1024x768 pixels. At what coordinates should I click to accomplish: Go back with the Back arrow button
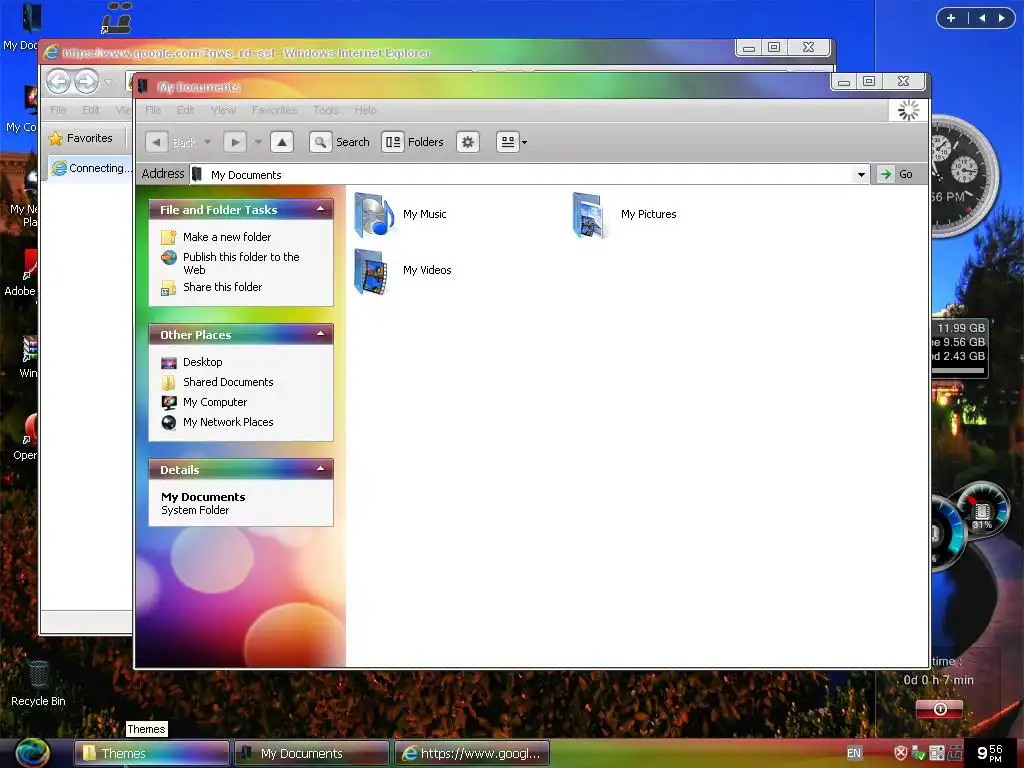click(157, 142)
